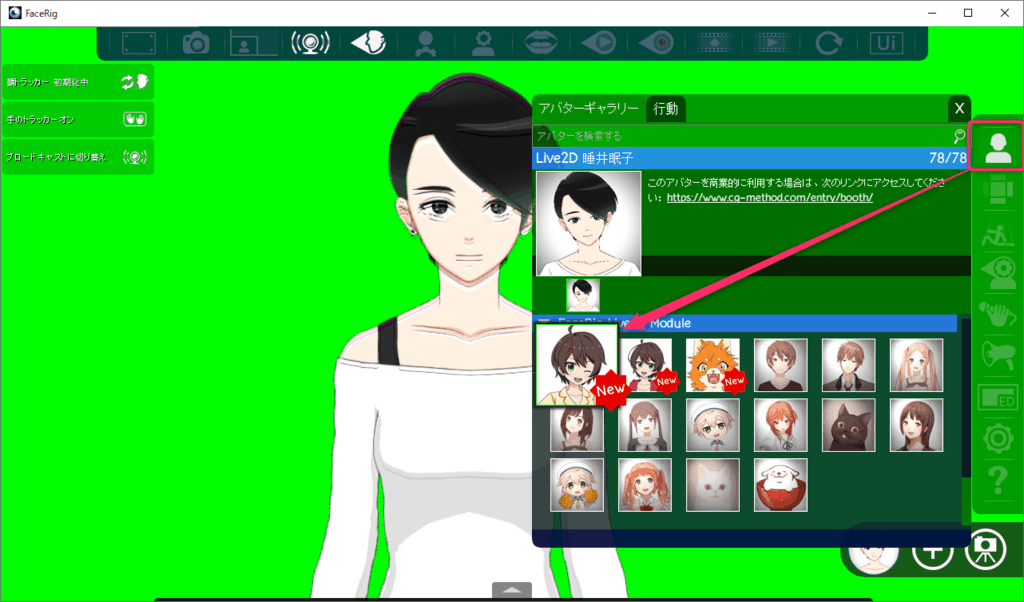The height and width of the screenshot is (602, 1024).
Task: Click the avatar search input field
Action: pos(740,136)
